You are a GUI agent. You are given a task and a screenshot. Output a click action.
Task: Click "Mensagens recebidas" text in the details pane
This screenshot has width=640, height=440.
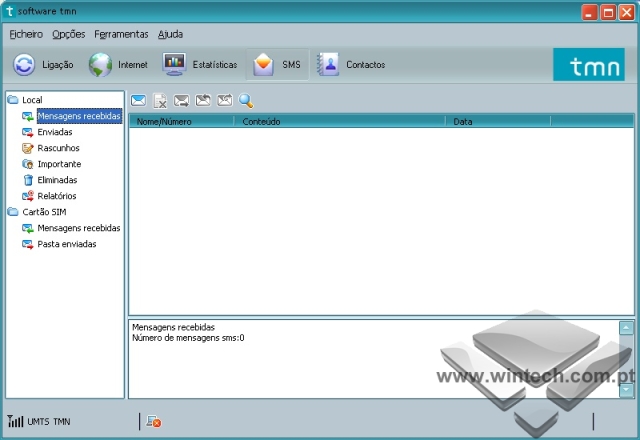click(173, 327)
